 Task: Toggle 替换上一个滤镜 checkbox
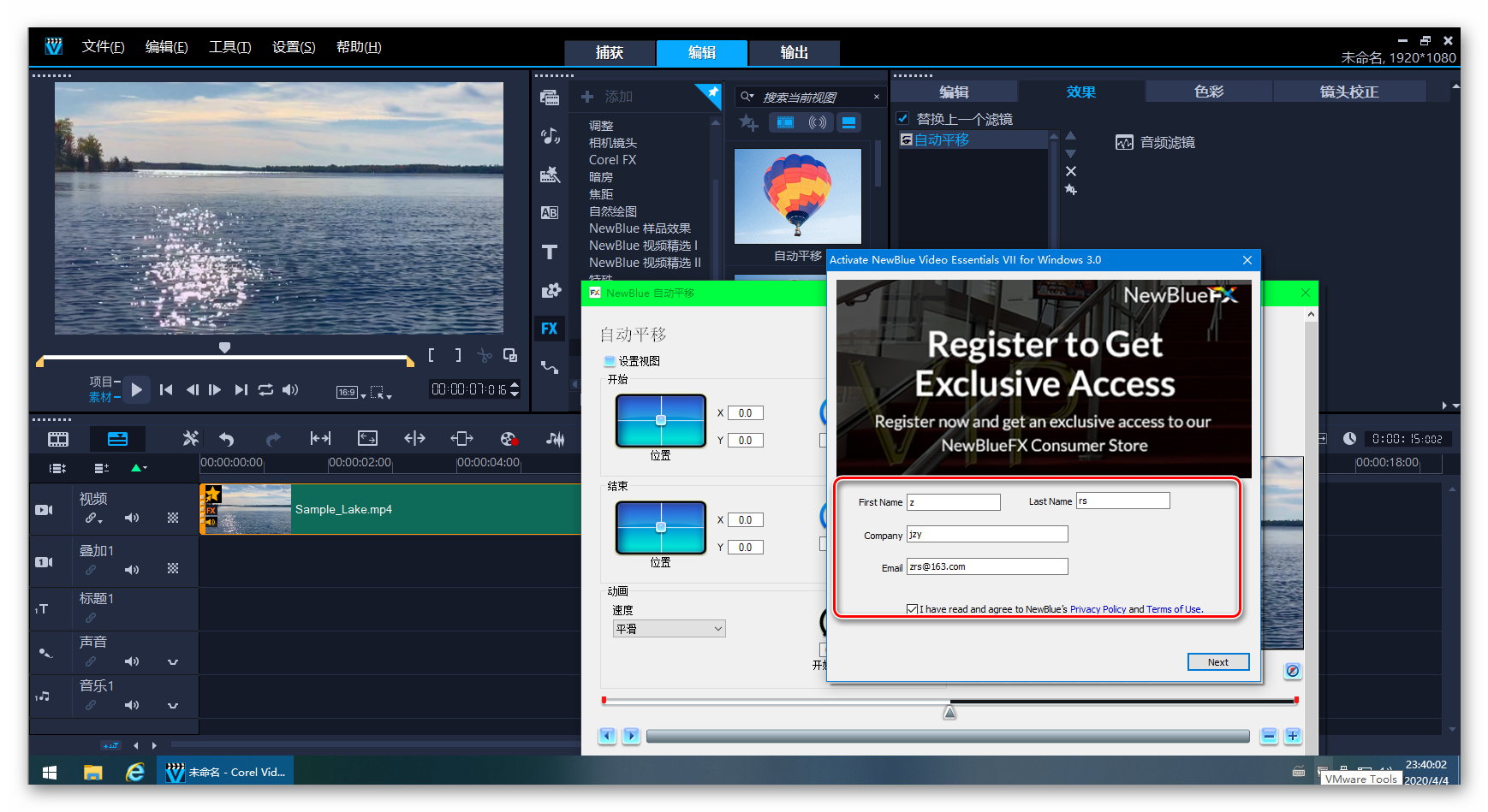902,118
